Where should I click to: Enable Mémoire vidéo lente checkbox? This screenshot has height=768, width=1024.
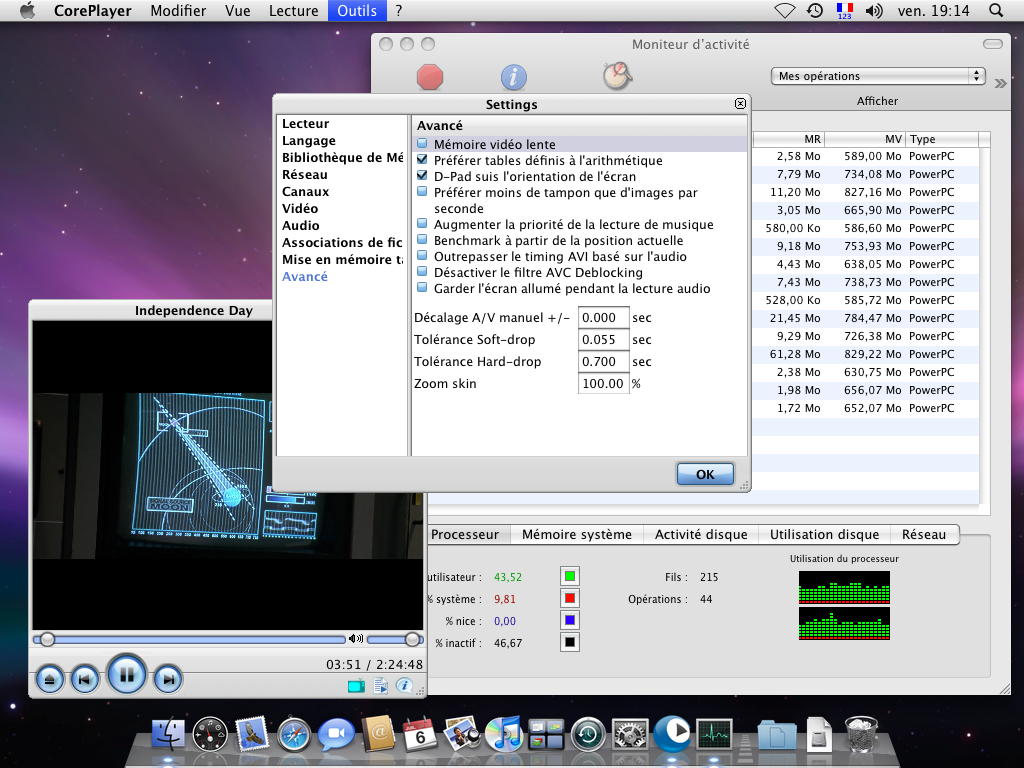[x=422, y=144]
